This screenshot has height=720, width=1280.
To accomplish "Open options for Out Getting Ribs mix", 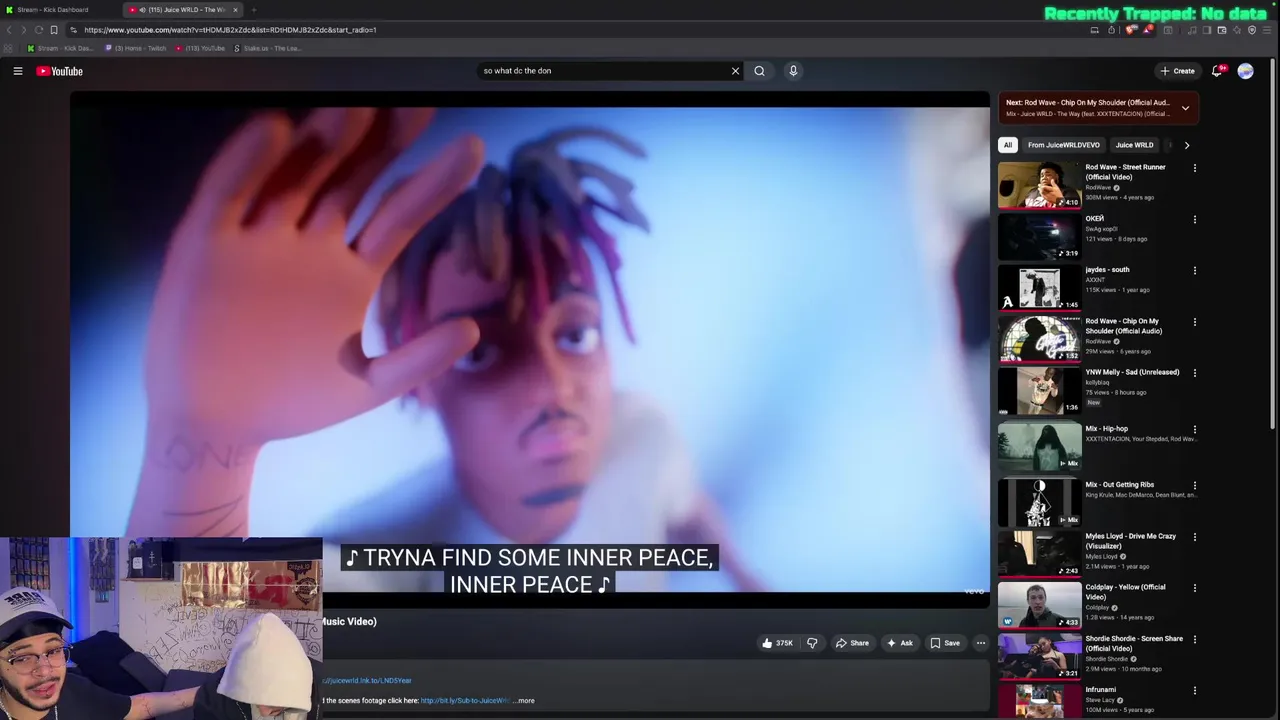I will (x=1194, y=485).
